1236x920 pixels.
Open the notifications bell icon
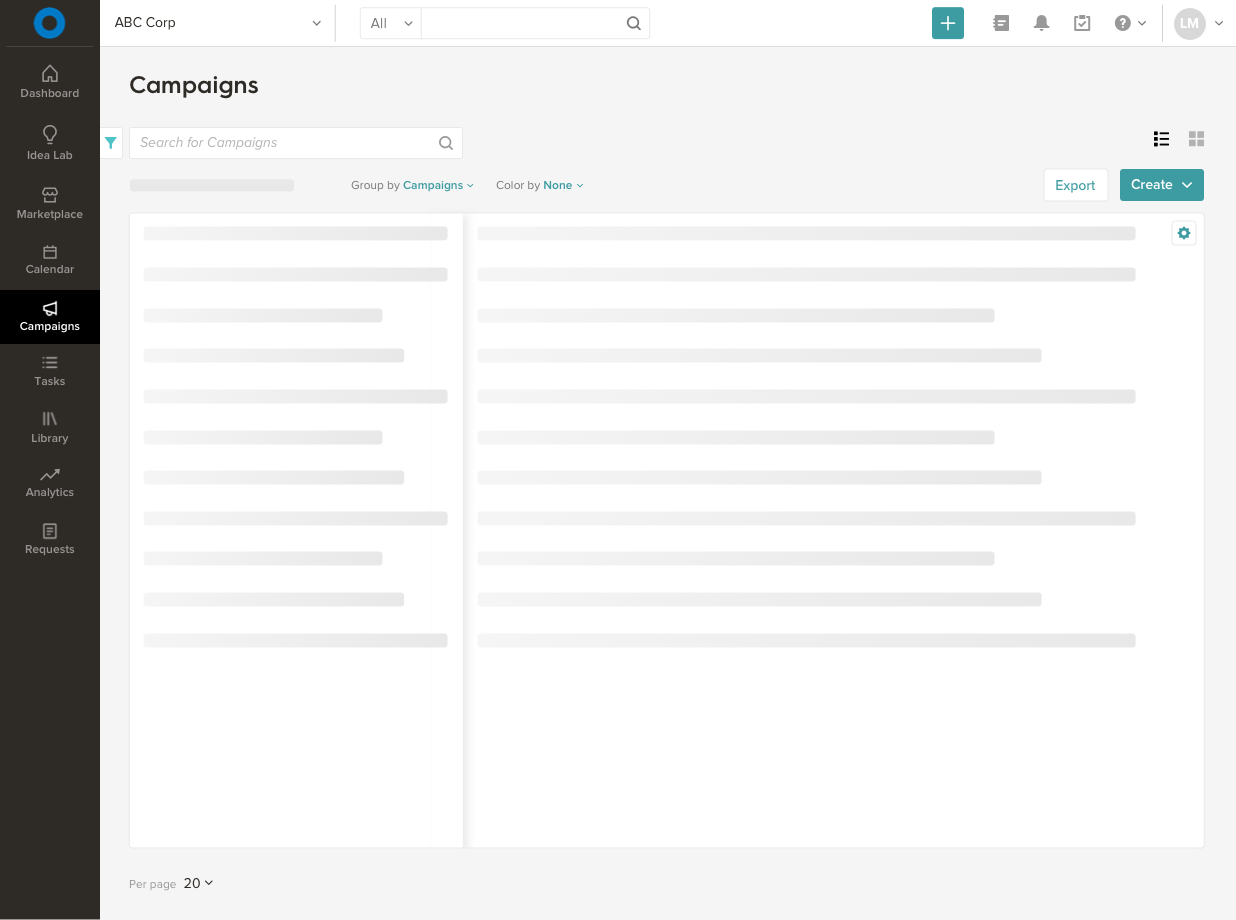1041,23
